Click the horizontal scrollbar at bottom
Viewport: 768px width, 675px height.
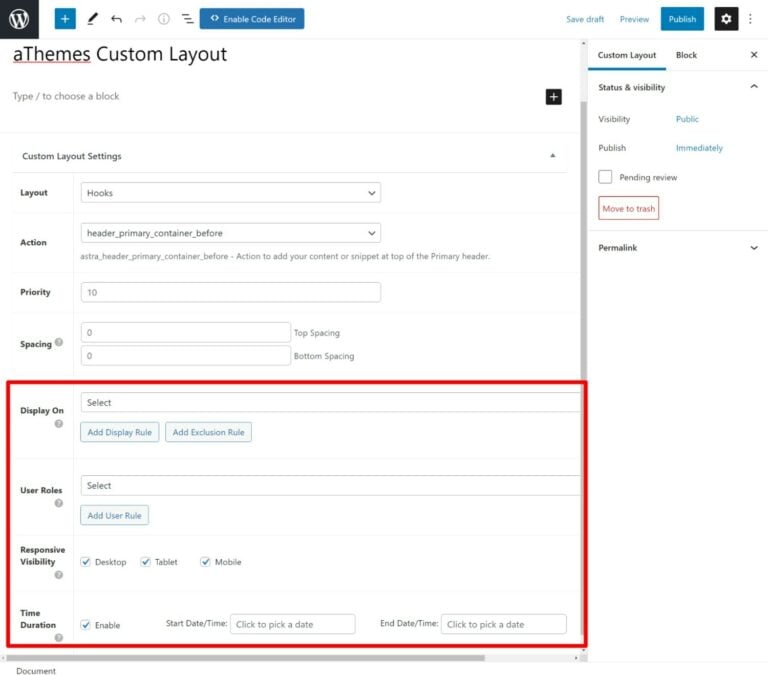coord(245,658)
